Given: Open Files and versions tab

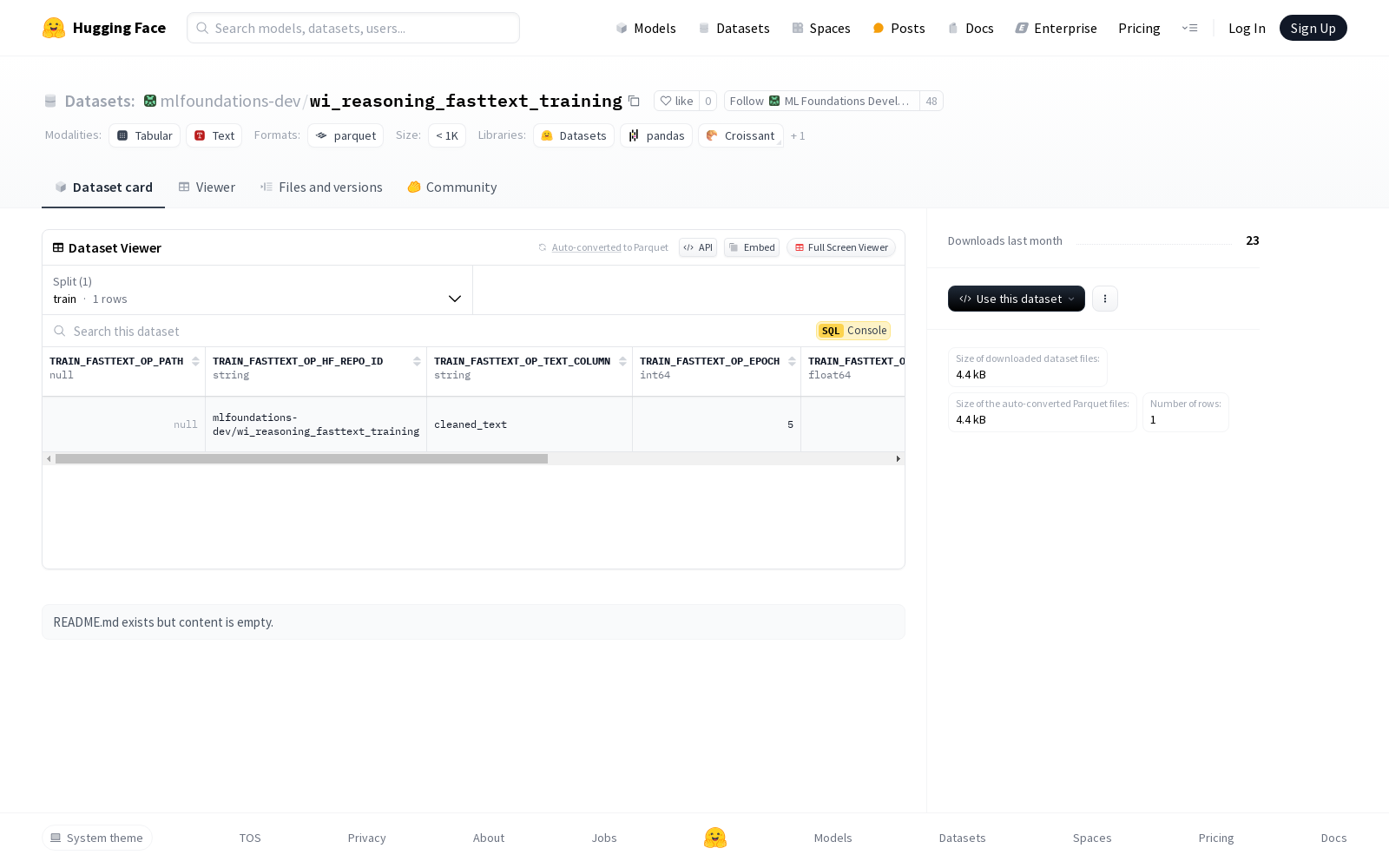Looking at the screenshot, I should [321, 187].
